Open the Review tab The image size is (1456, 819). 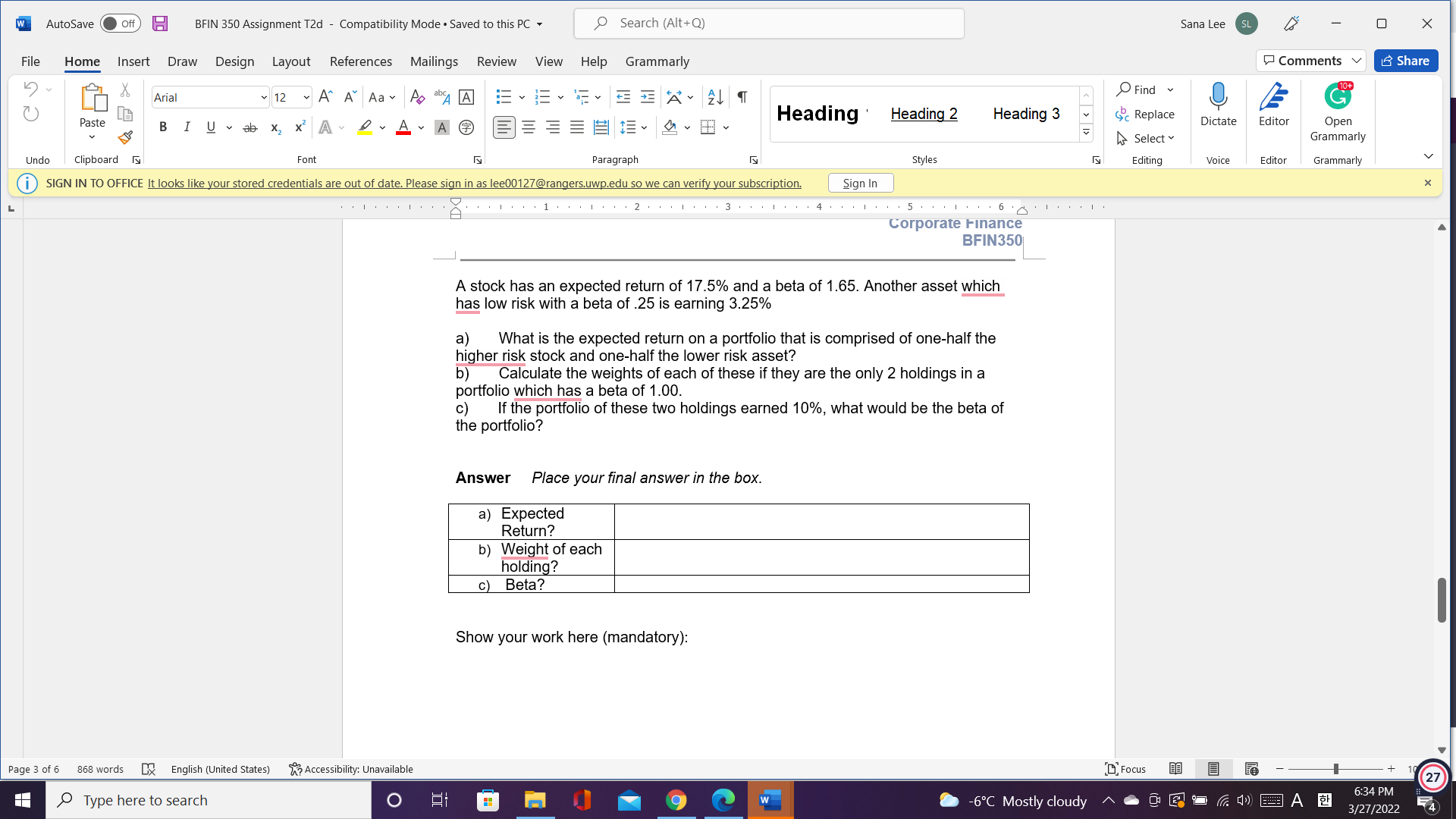click(x=497, y=61)
